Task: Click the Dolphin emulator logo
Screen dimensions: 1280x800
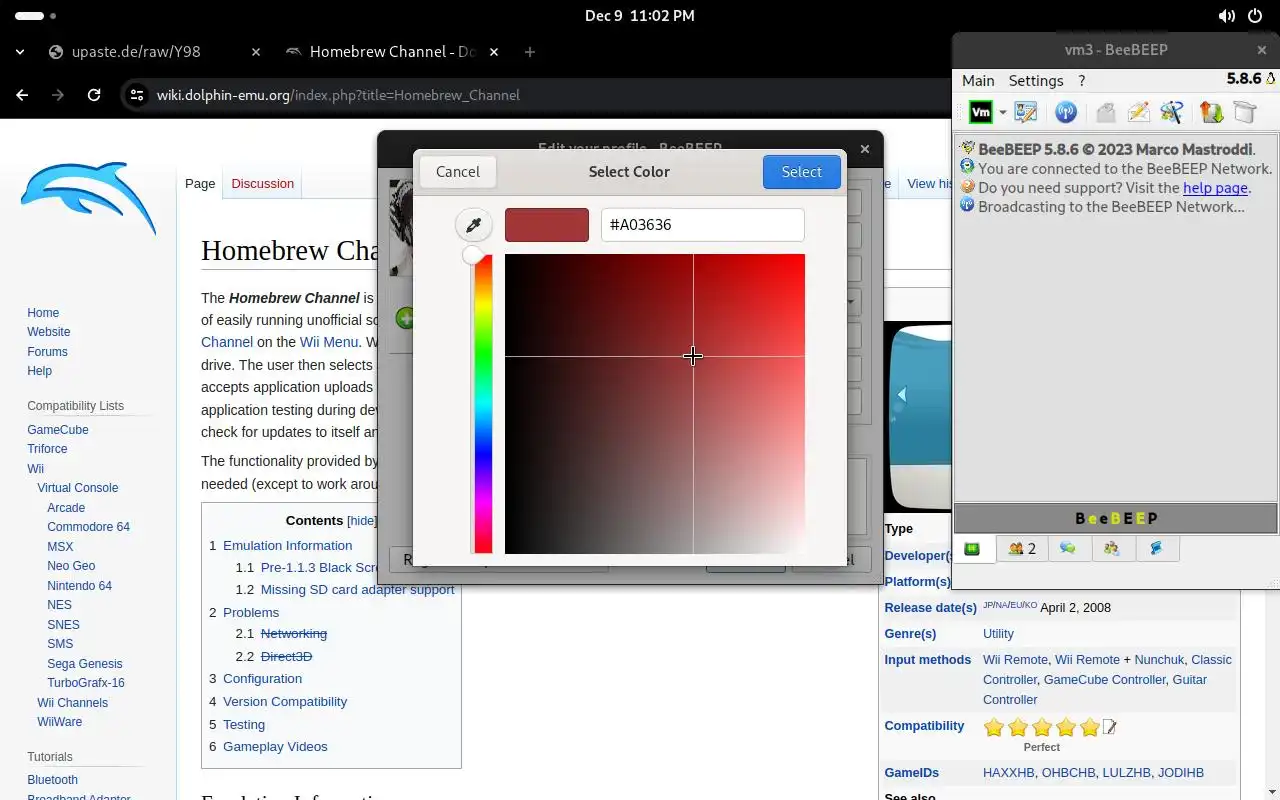Action: [88, 198]
